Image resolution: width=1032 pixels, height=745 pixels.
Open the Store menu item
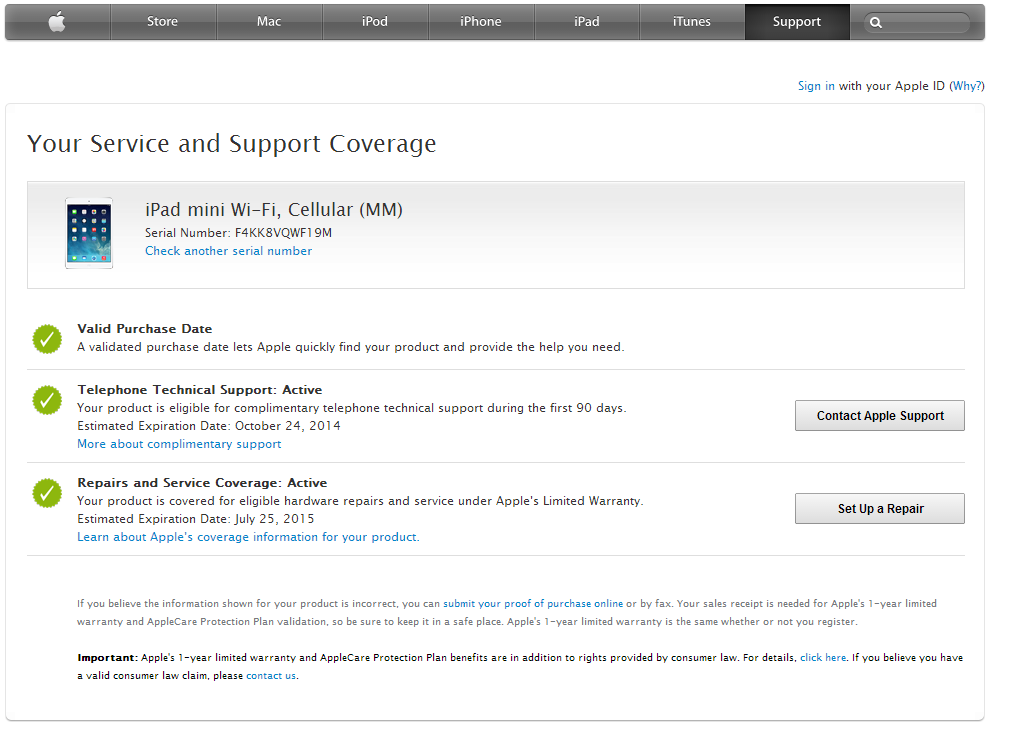point(162,22)
